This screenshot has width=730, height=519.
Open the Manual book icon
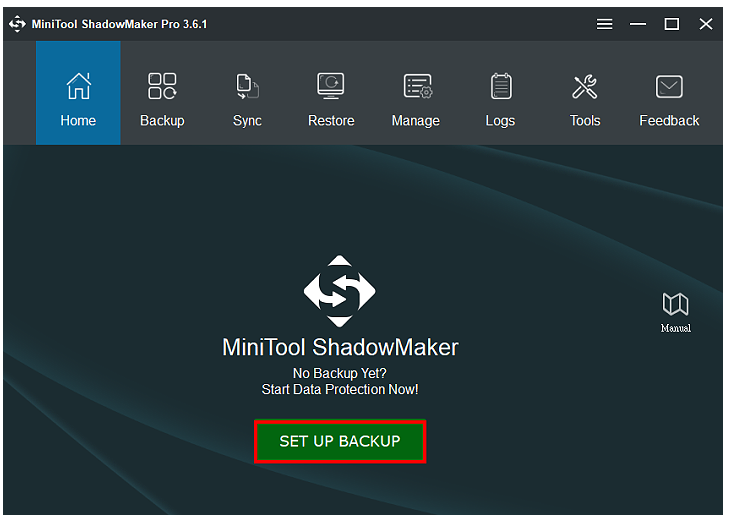pyautogui.click(x=676, y=312)
